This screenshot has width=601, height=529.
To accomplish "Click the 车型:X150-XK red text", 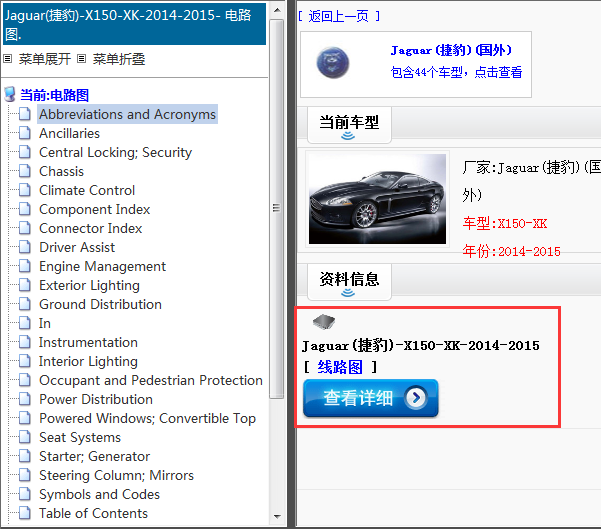I will click(x=505, y=223).
